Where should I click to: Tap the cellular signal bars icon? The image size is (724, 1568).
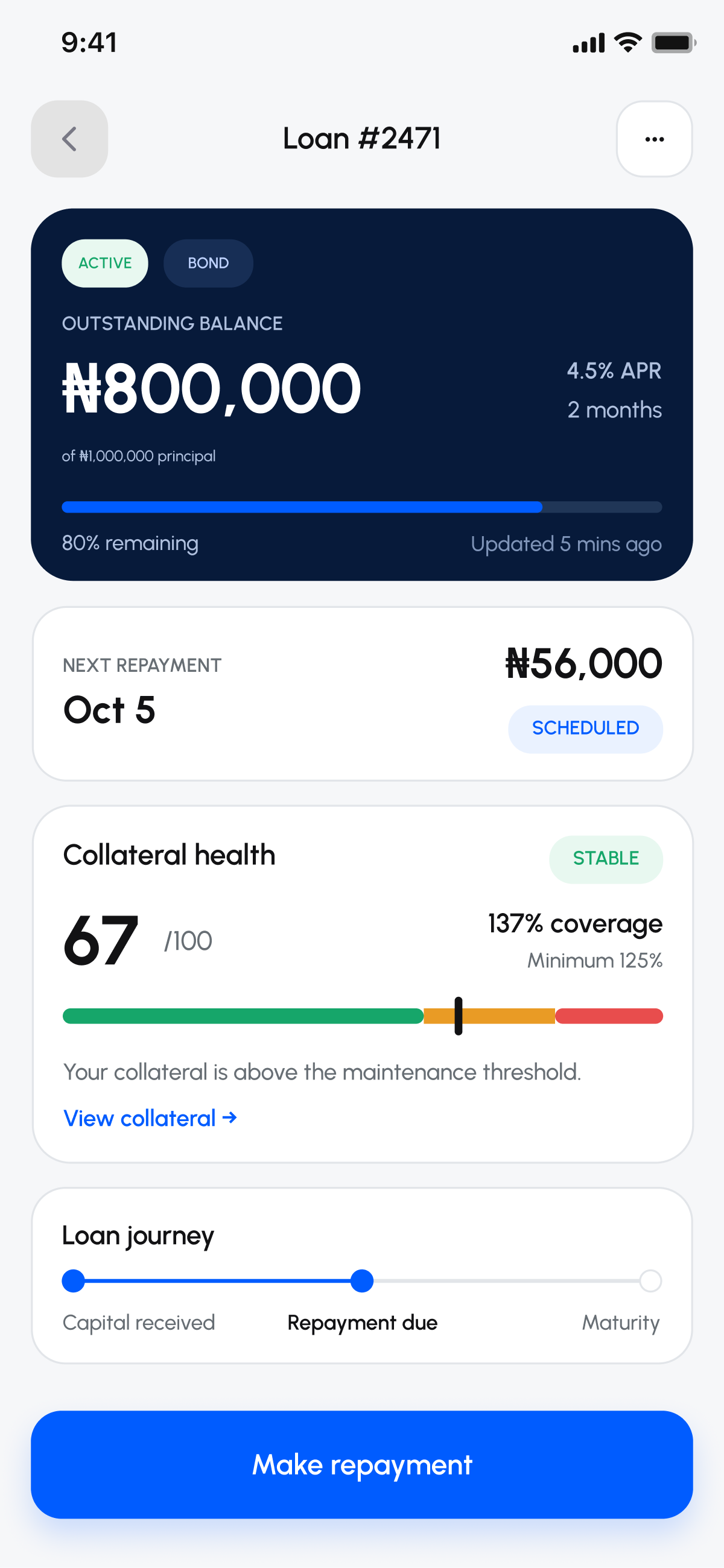click(588, 43)
